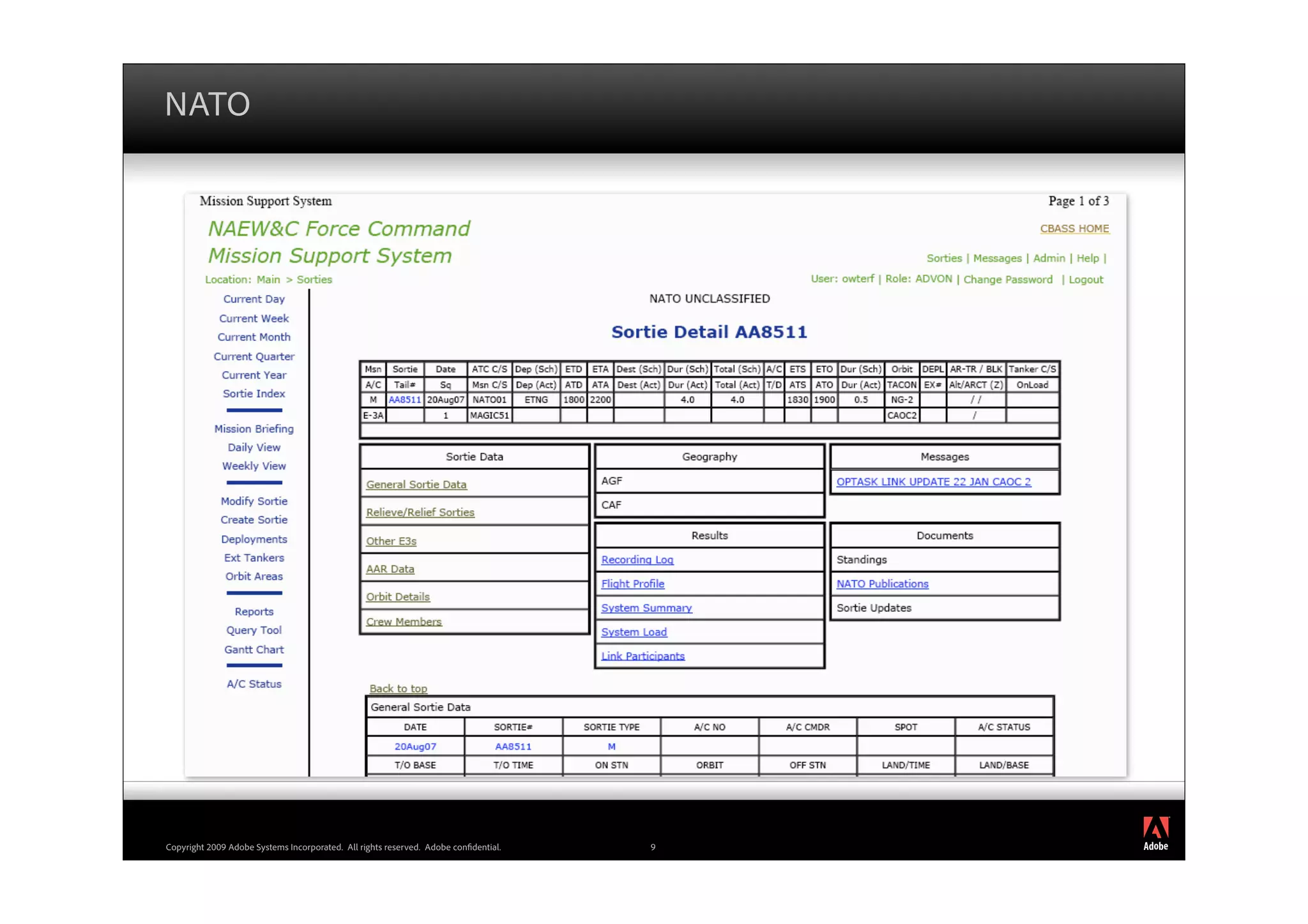Image resolution: width=1308 pixels, height=924 pixels.
Task: Open Orbit Details link
Action: 398,596
